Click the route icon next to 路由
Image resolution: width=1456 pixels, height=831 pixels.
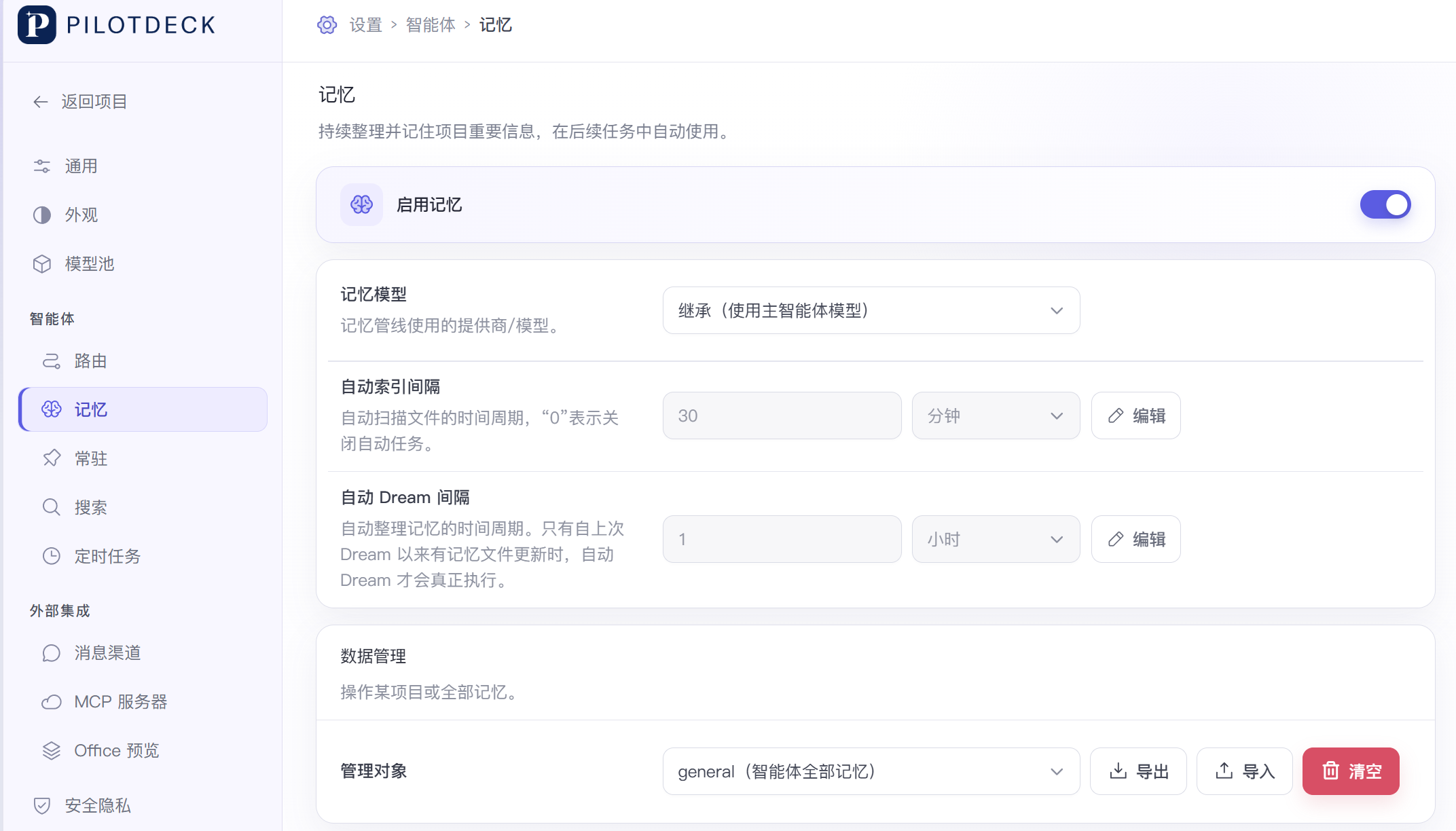tap(52, 361)
